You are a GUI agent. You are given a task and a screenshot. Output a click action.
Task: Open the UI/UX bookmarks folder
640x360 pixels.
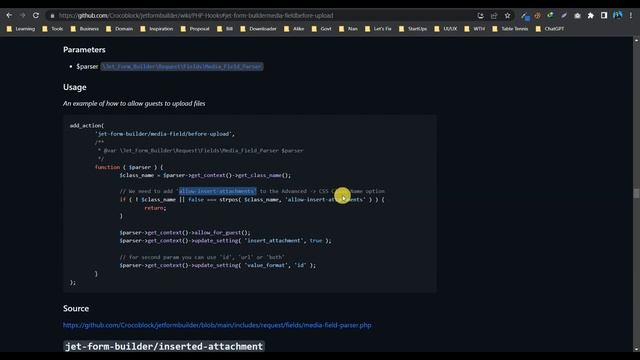446,29
